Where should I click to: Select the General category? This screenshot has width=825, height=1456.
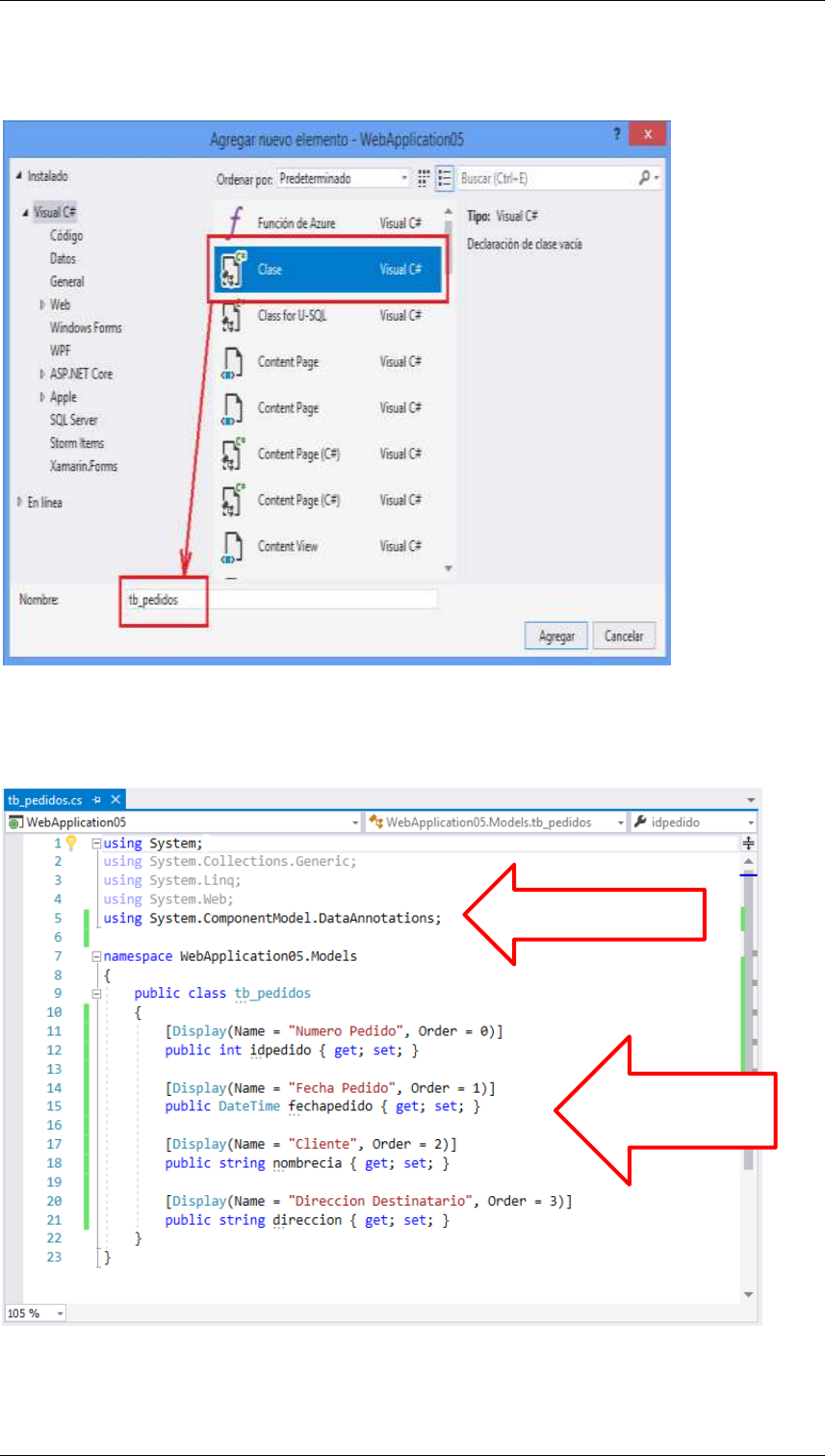(67, 282)
